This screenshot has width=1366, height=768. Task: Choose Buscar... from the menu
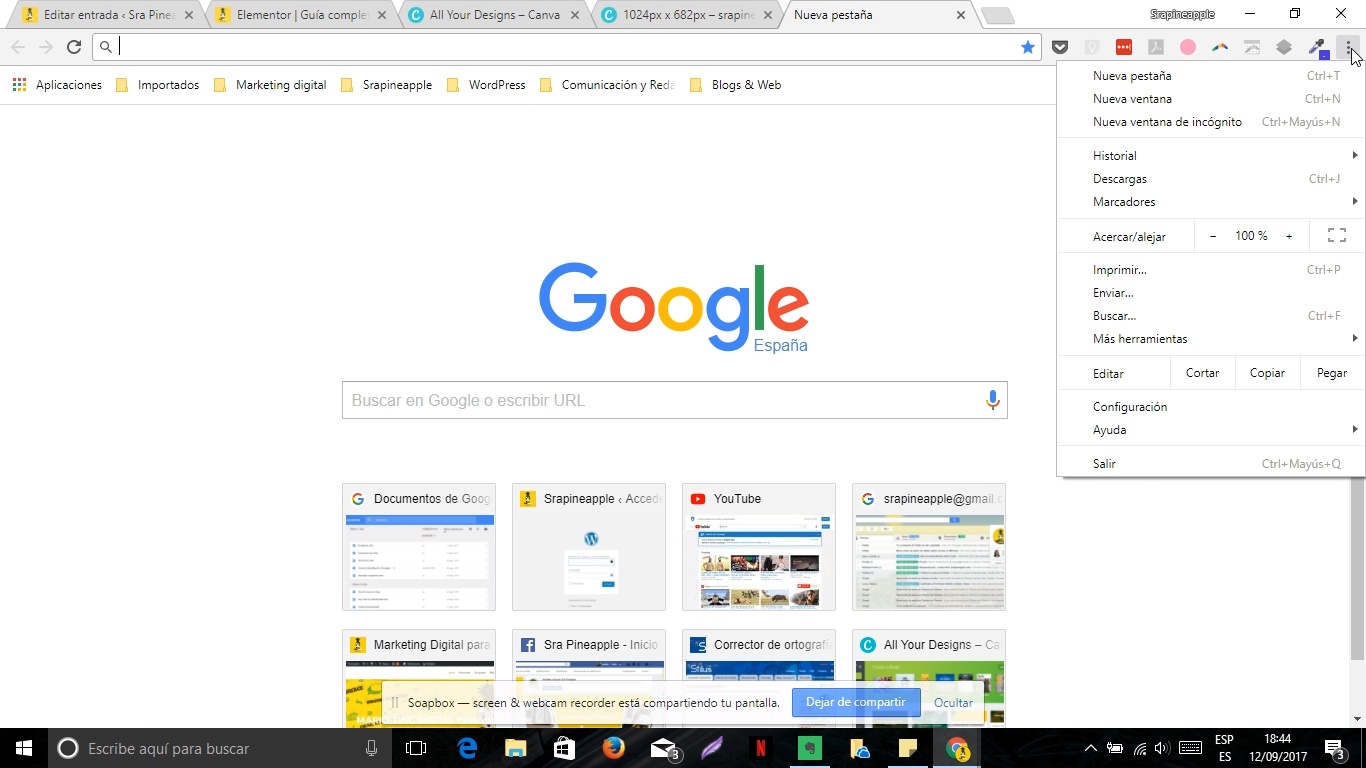[1211, 316]
